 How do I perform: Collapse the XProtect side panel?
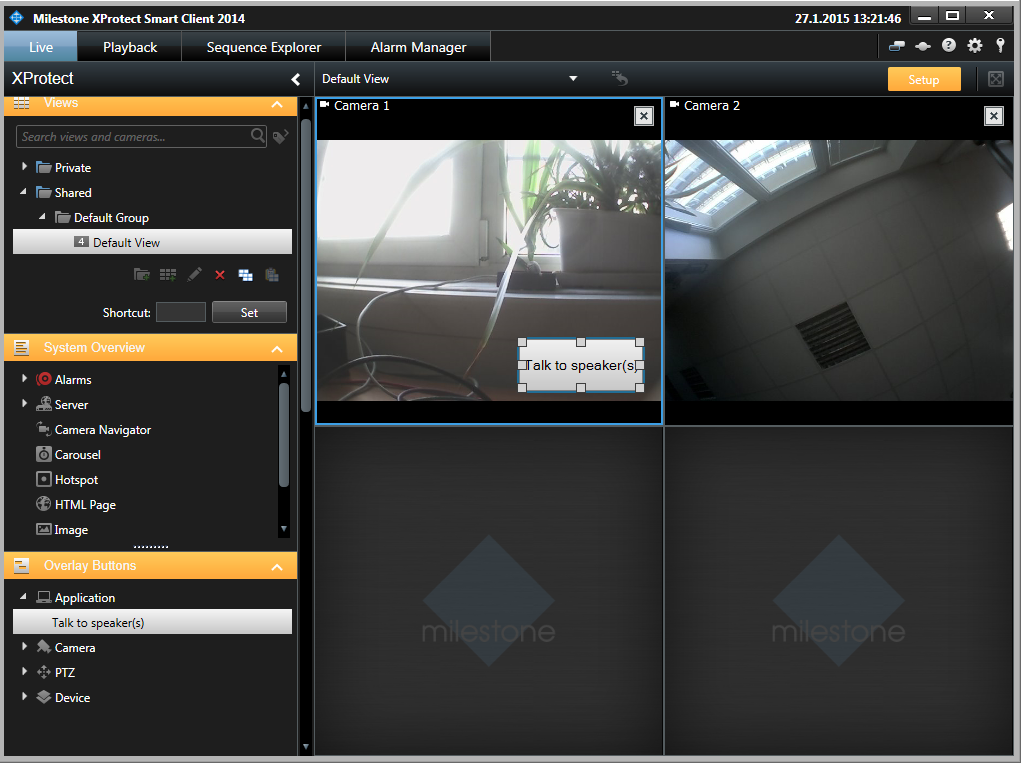click(295, 79)
